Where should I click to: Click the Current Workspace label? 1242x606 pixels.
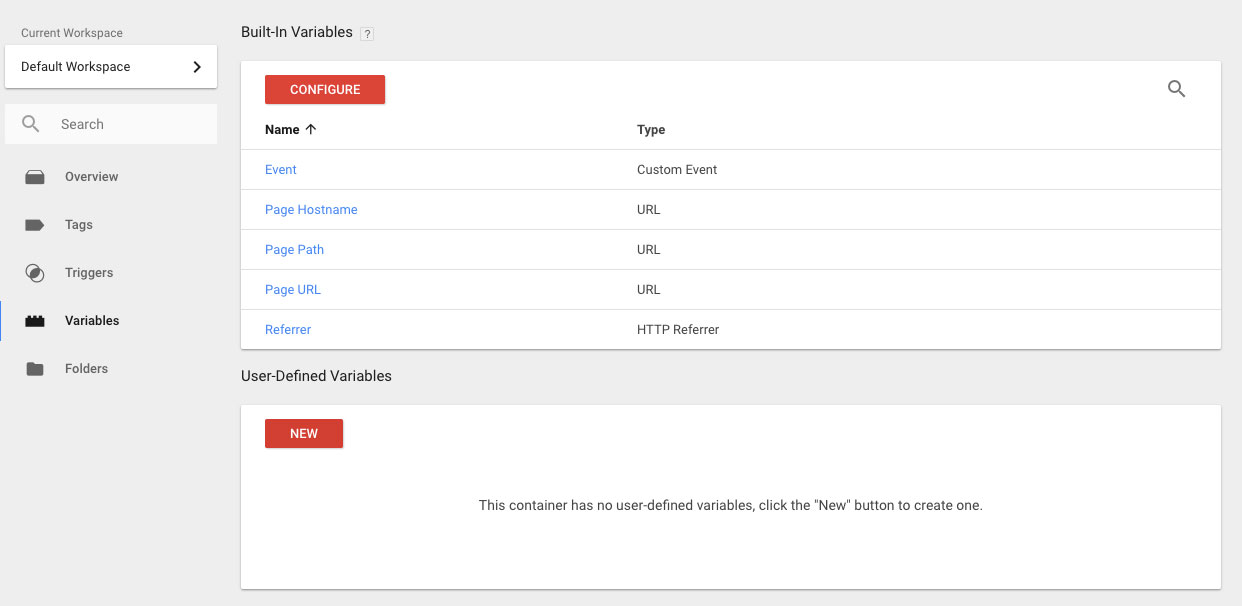(x=72, y=33)
